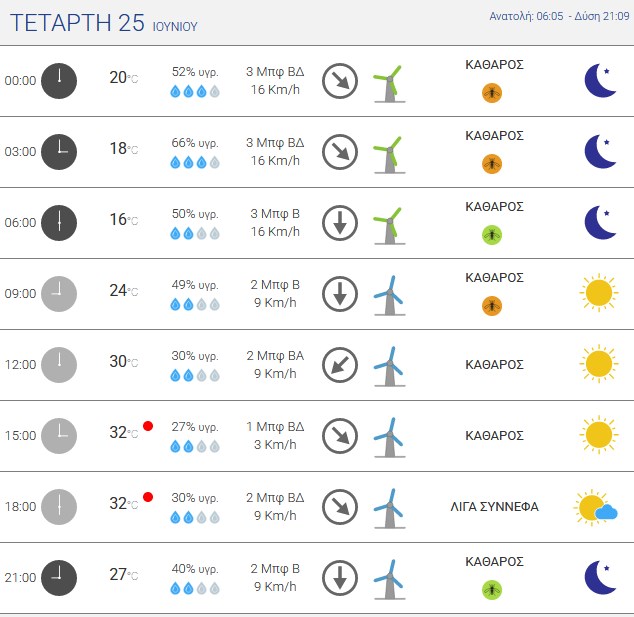Click the sun icon in the 12:00 row
This screenshot has width=634, height=617.
coord(599,363)
